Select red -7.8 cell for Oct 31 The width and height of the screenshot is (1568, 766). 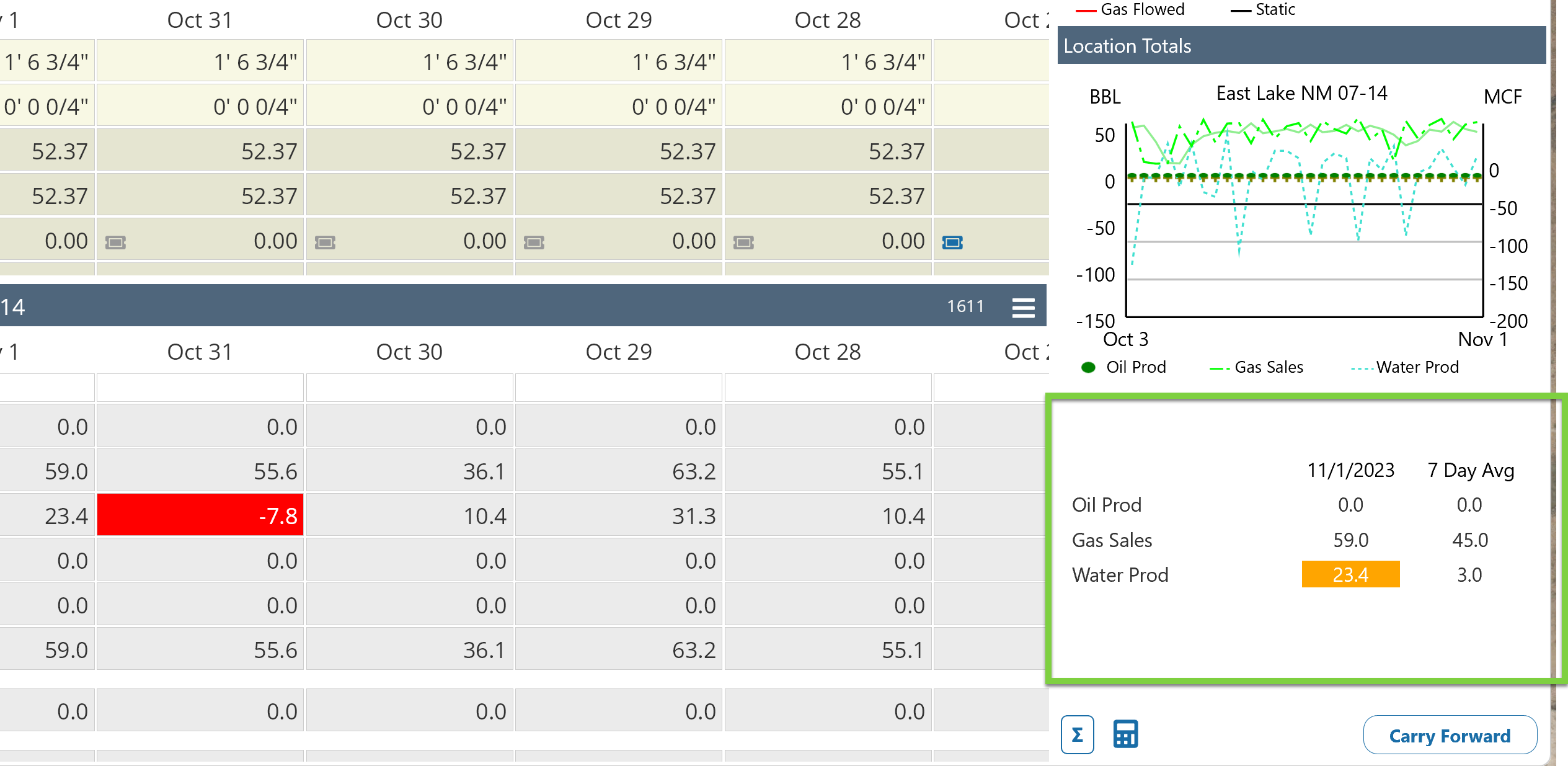tap(200, 515)
